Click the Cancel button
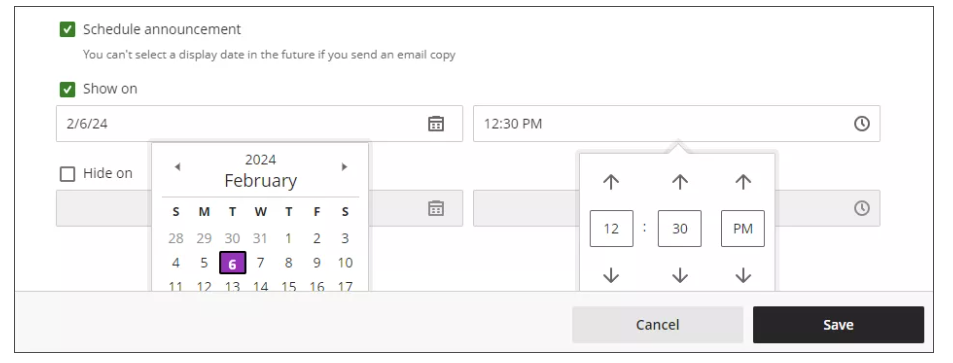This screenshot has width=953, height=363. click(x=658, y=325)
